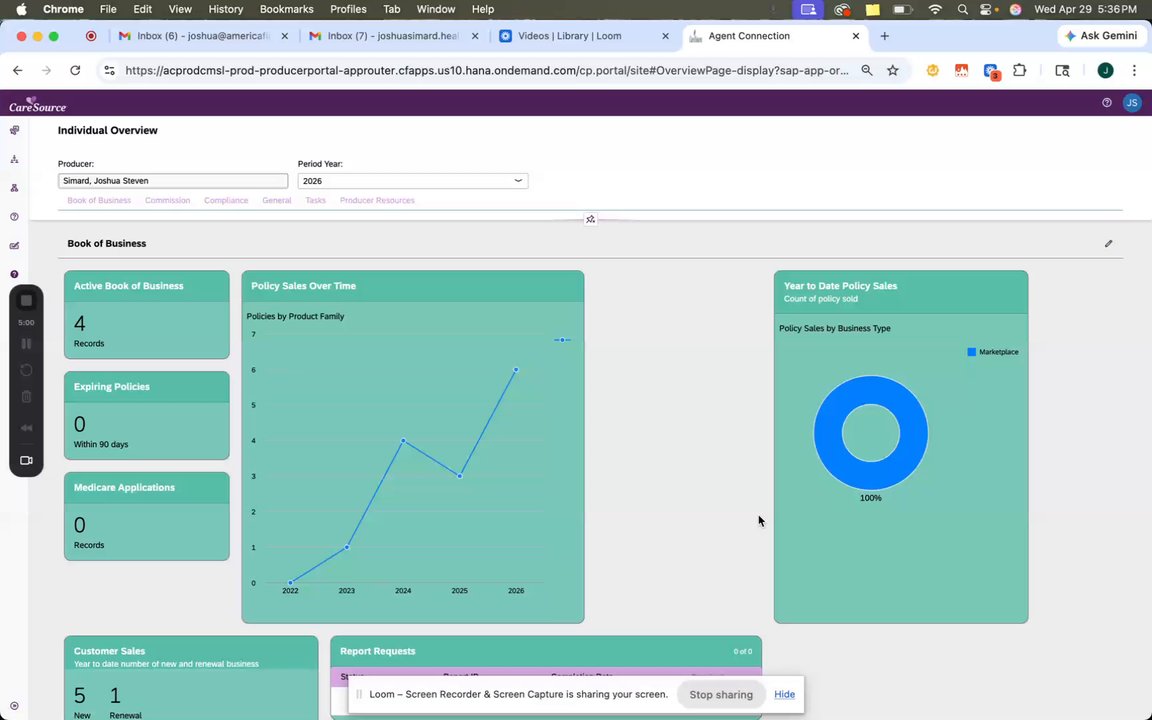Open the JS user avatar menu
Viewport: 1152px width, 720px height.
pos(1131,103)
